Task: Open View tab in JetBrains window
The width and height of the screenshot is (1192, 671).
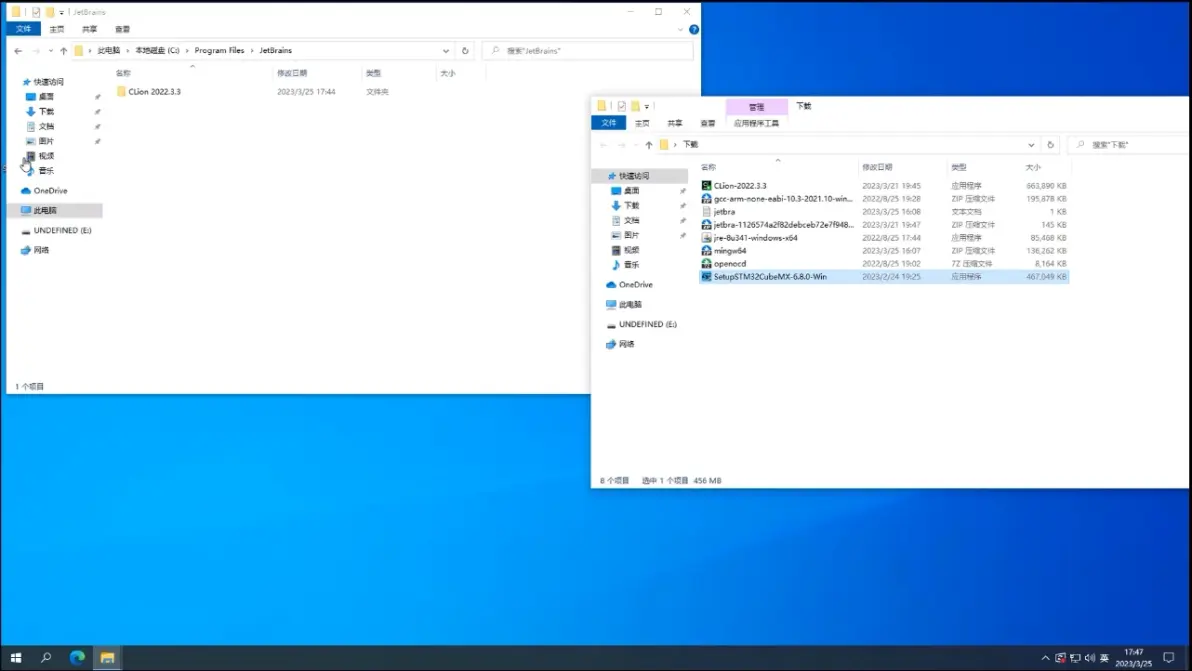Action: pos(122,29)
